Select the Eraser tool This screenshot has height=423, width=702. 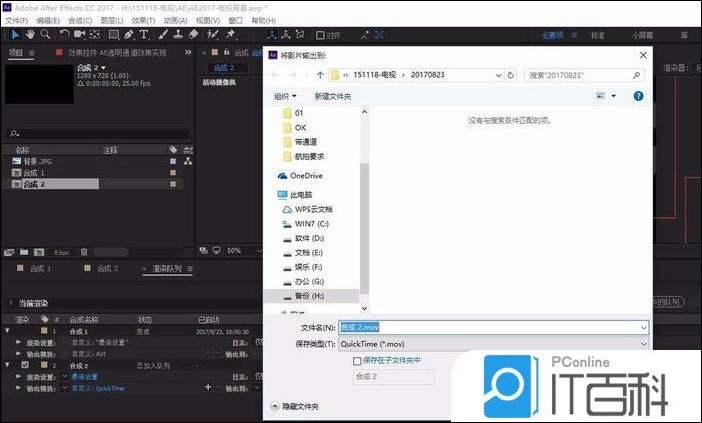pyautogui.click(x=194, y=34)
